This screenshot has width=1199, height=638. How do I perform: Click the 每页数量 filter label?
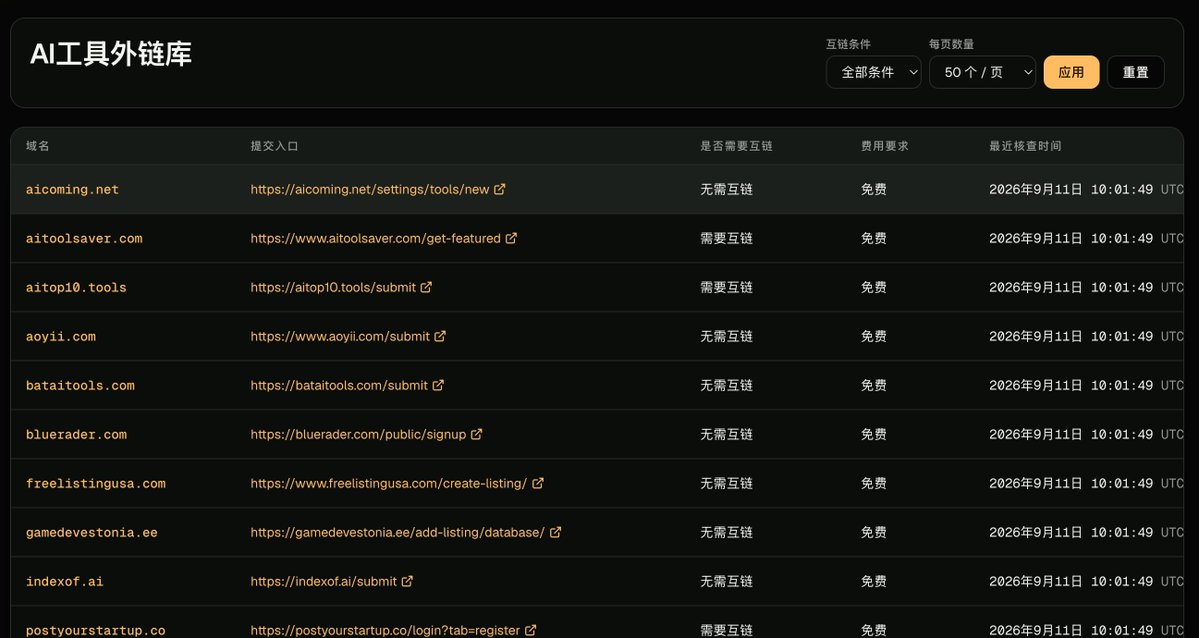pos(951,44)
